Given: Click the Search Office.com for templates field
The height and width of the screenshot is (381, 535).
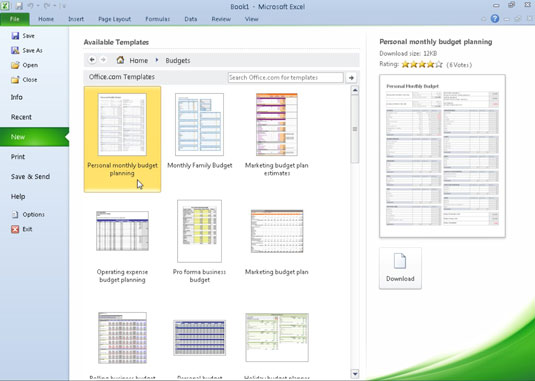Looking at the screenshot, I should coord(286,77).
